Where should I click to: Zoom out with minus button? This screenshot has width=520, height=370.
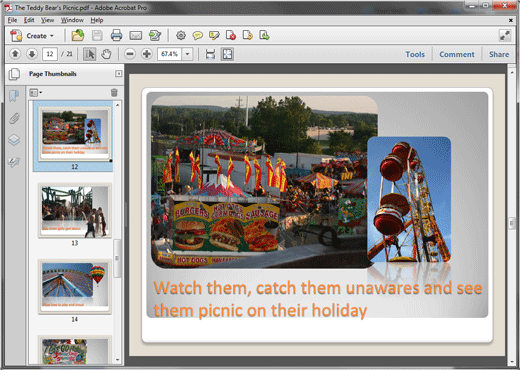(130, 54)
